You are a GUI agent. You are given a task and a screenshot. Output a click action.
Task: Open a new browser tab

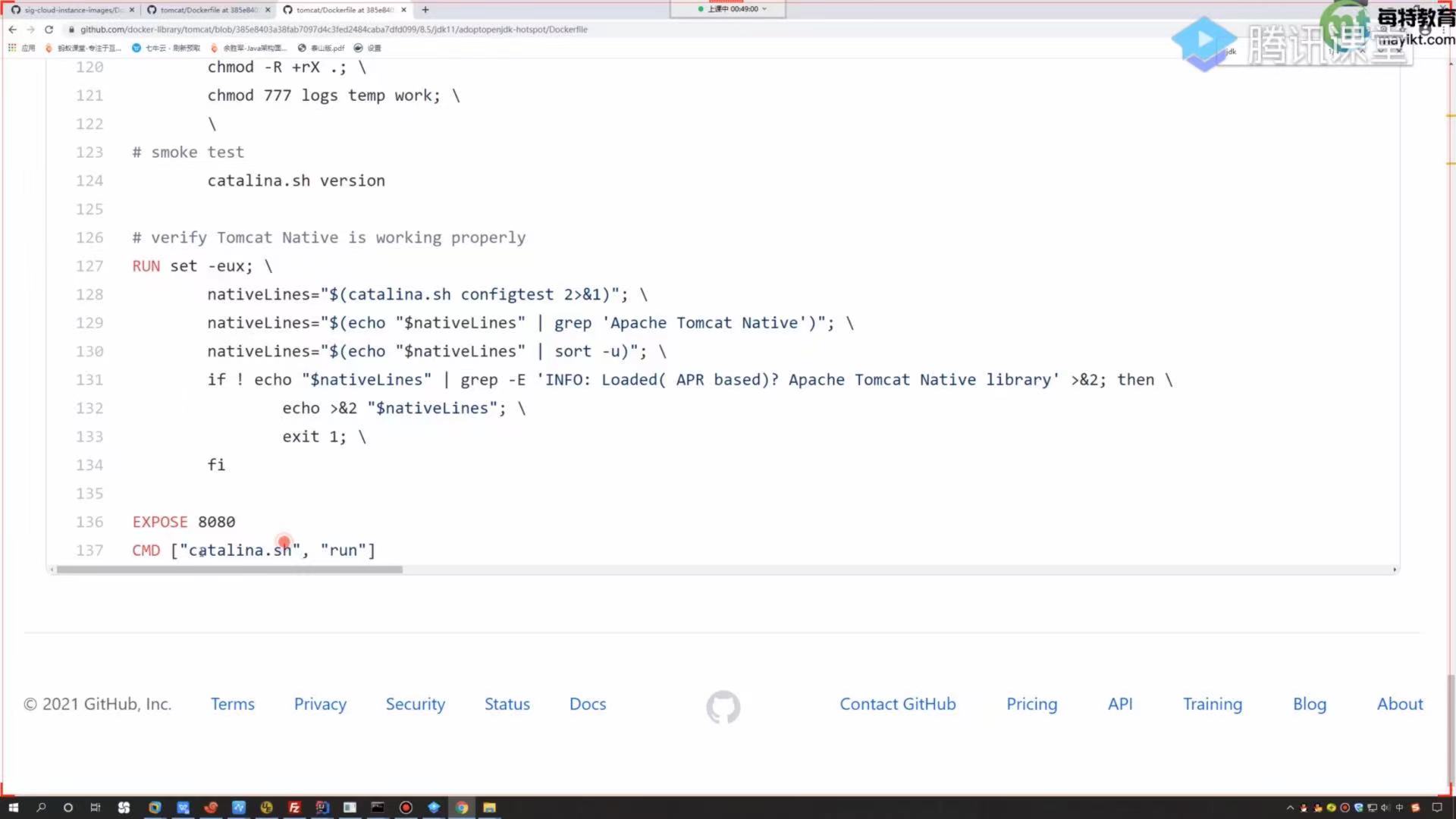click(x=425, y=10)
